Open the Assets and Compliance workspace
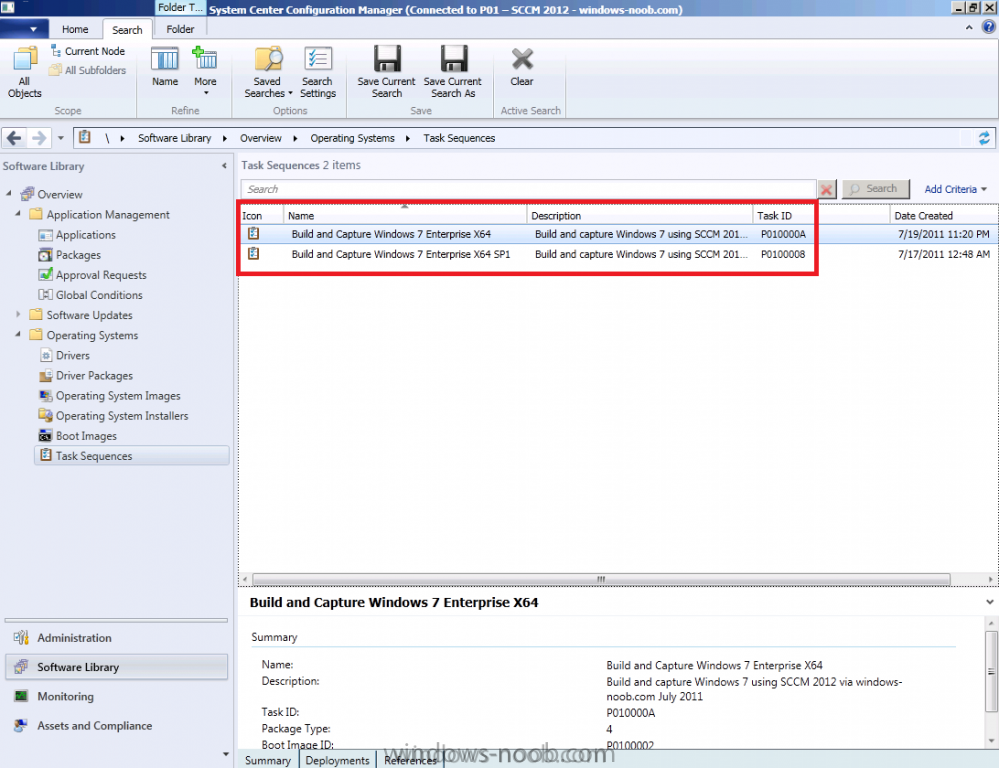This screenshot has width=999, height=768. pyautogui.click(x=117, y=726)
